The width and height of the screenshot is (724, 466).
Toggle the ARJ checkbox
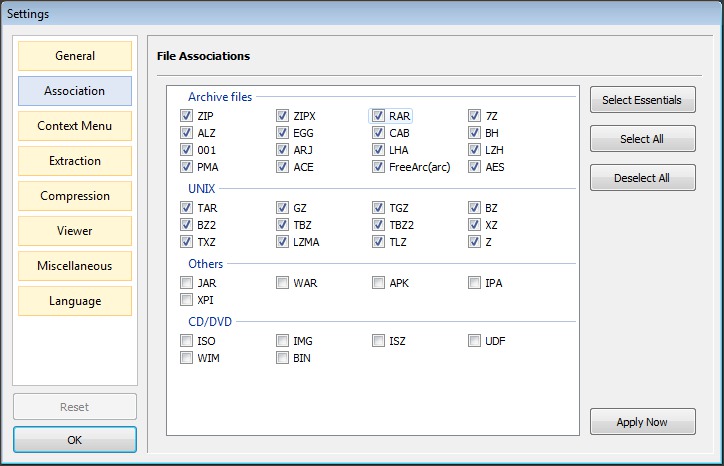[283, 150]
